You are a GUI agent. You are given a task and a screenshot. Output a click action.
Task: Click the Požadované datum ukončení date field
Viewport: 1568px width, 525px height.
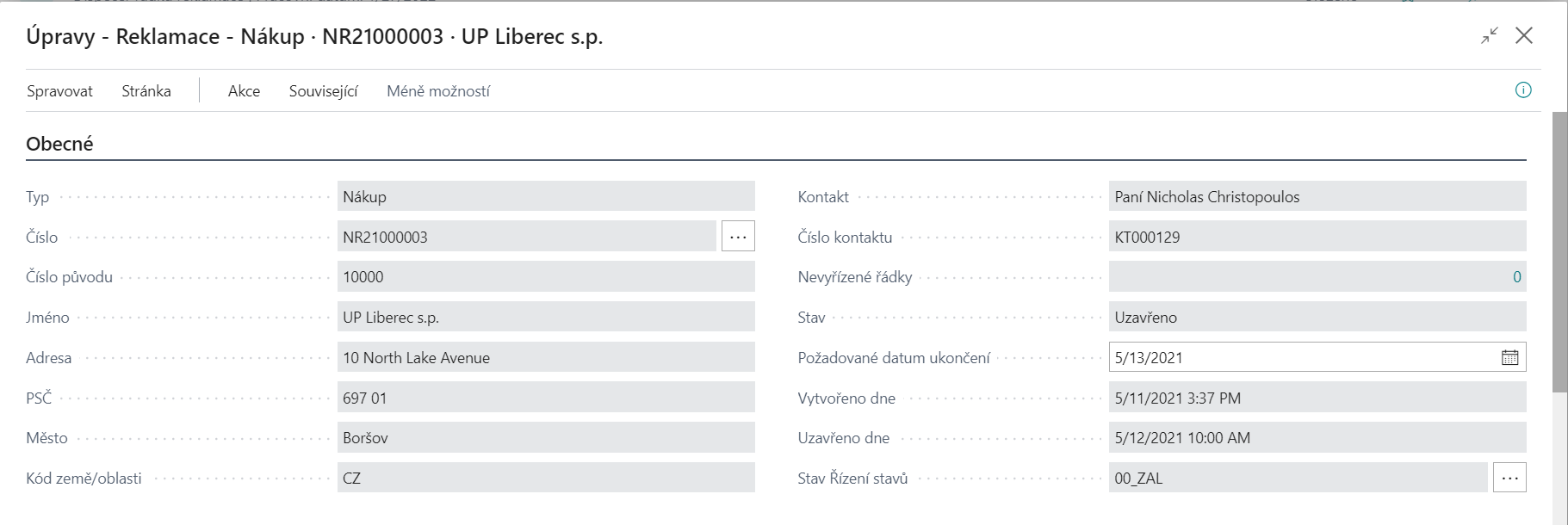coord(1300,357)
